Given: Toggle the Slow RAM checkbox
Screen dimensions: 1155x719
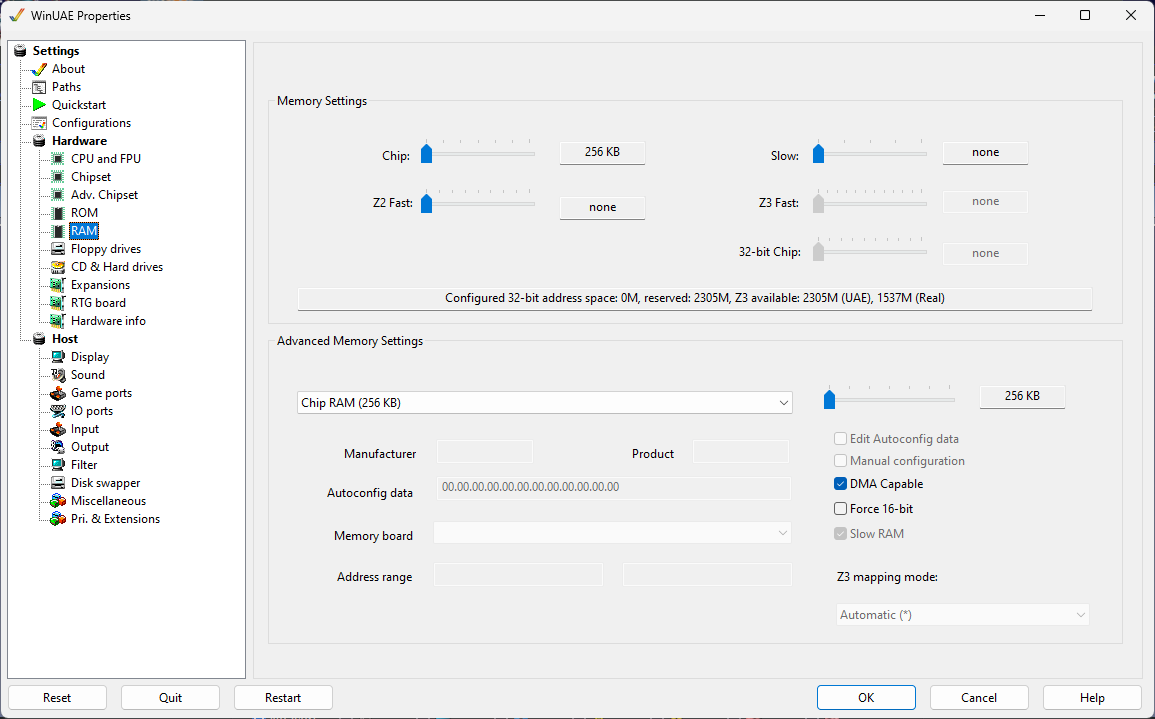Looking at the screenshot, I should point(840,534).
